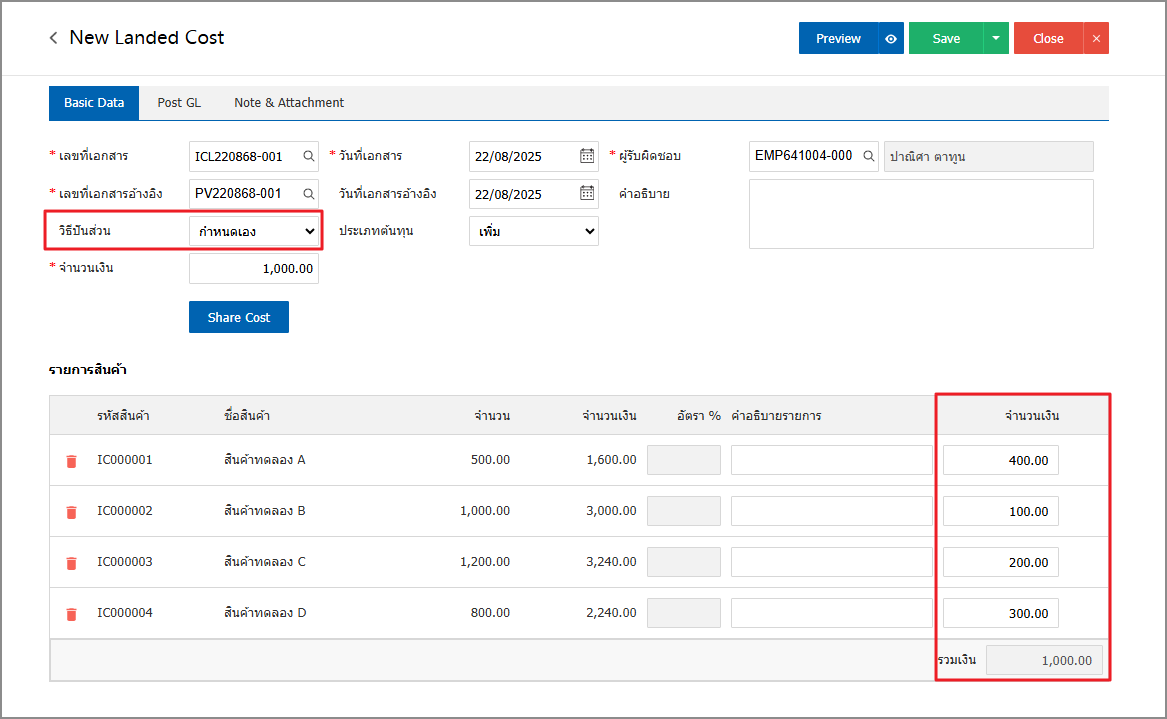Search reference document PV220868-001 magnifier

[309, 193]
